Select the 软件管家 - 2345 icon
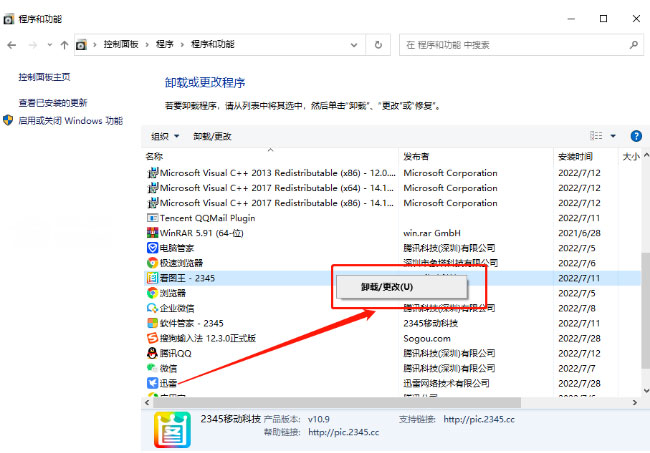650x453 pixels. click(153, 323)
